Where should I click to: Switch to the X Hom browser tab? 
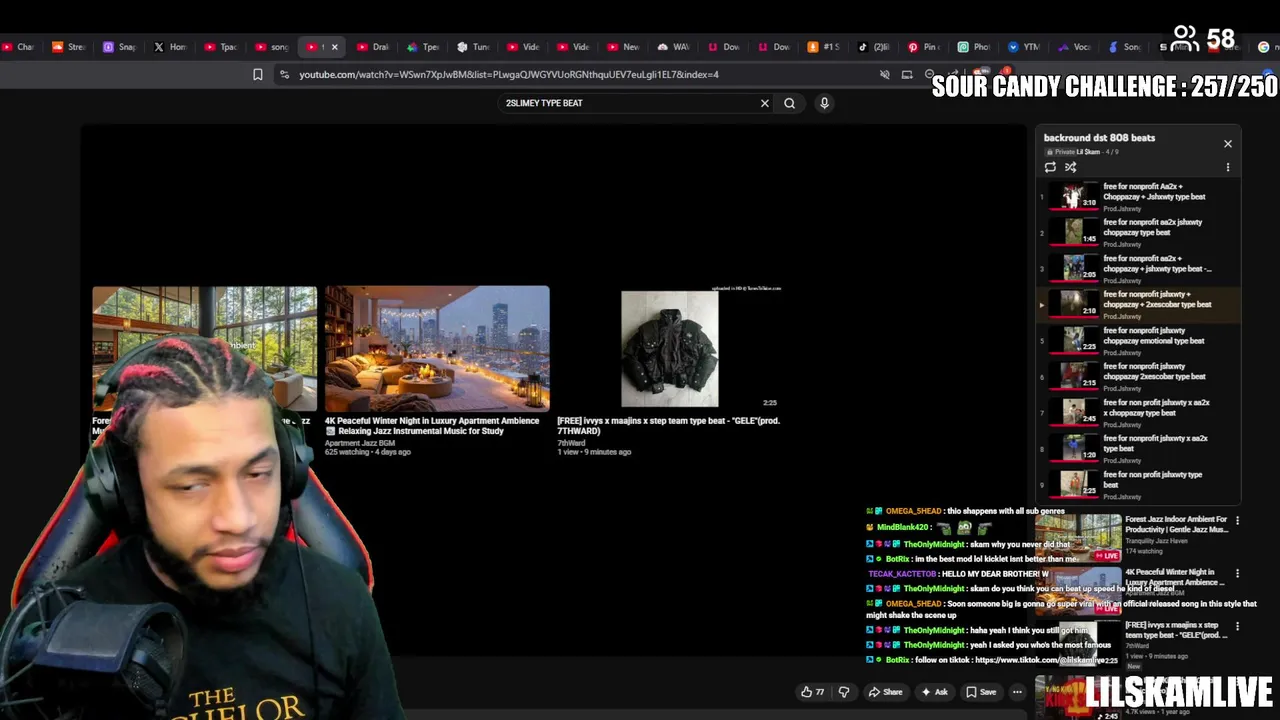[x=170, y=47]
